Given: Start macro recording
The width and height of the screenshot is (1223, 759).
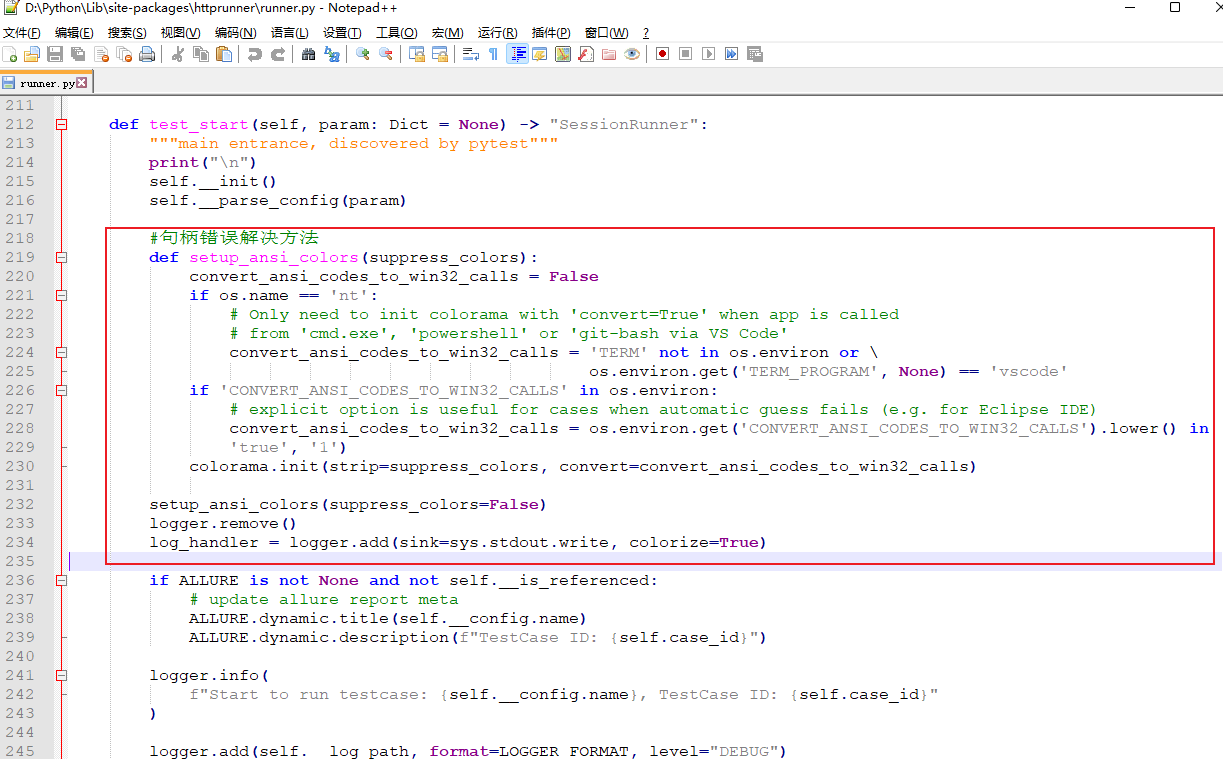Looking at the screenshot, I should click(x=663, y=54).
